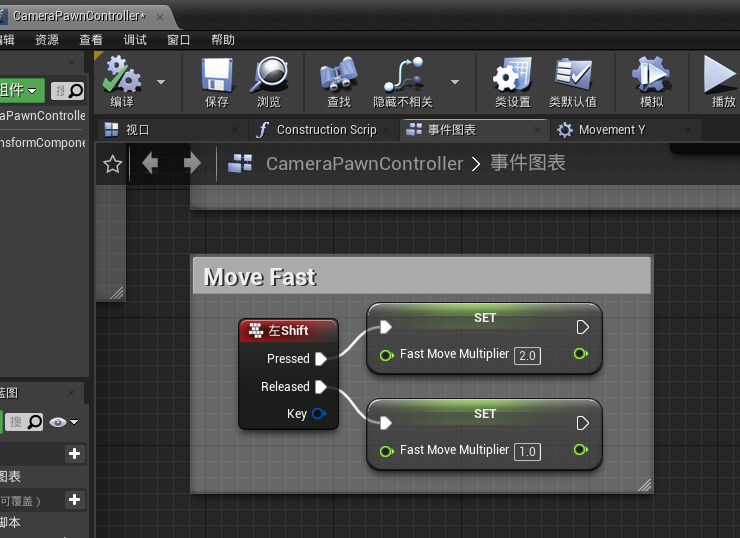The height and width of the screenshot is (538, 740).
Task: Open the 资源 menu
Action: (x=47, y=40)
